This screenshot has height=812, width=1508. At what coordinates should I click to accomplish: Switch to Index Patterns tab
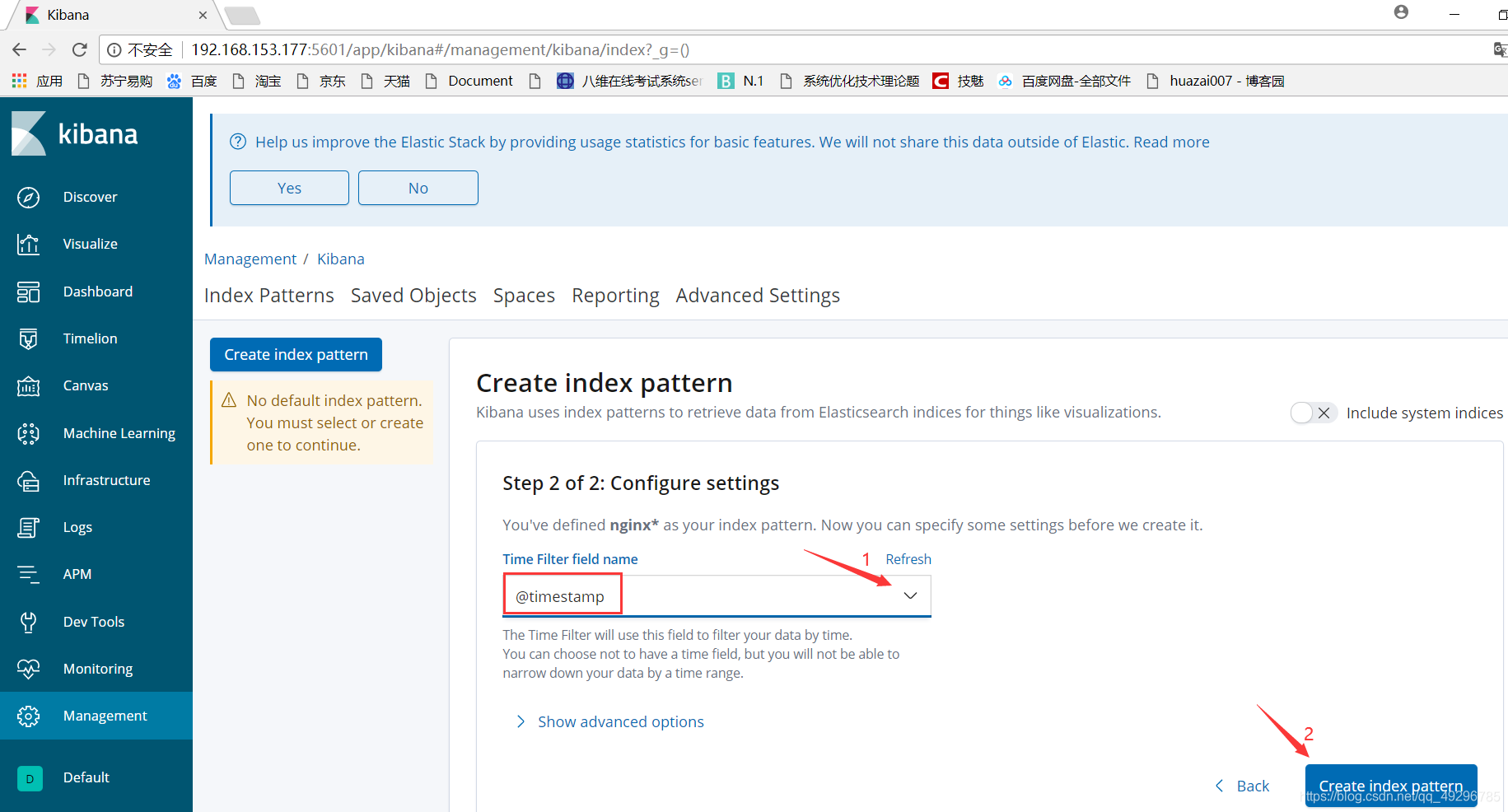[269, 296]
